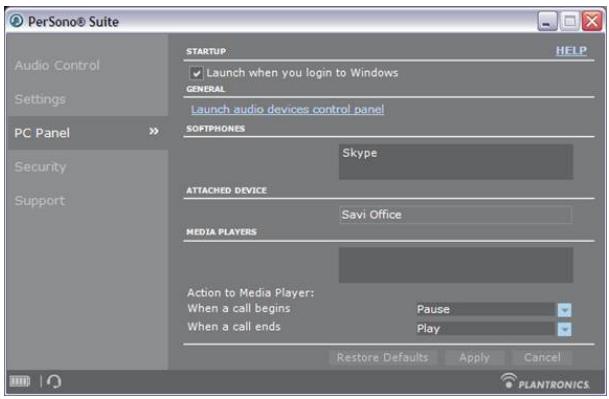Uncheck Launch when you login to Windows

coord(196,73)
